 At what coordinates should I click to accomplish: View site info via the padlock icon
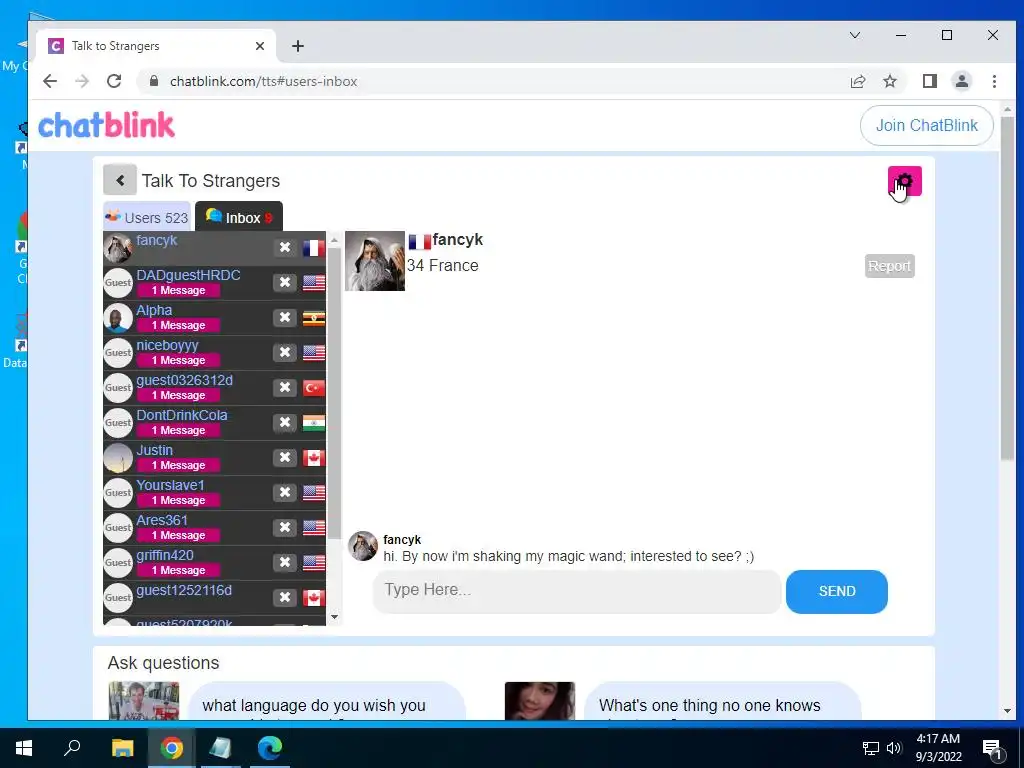click(x=154, y=81)
